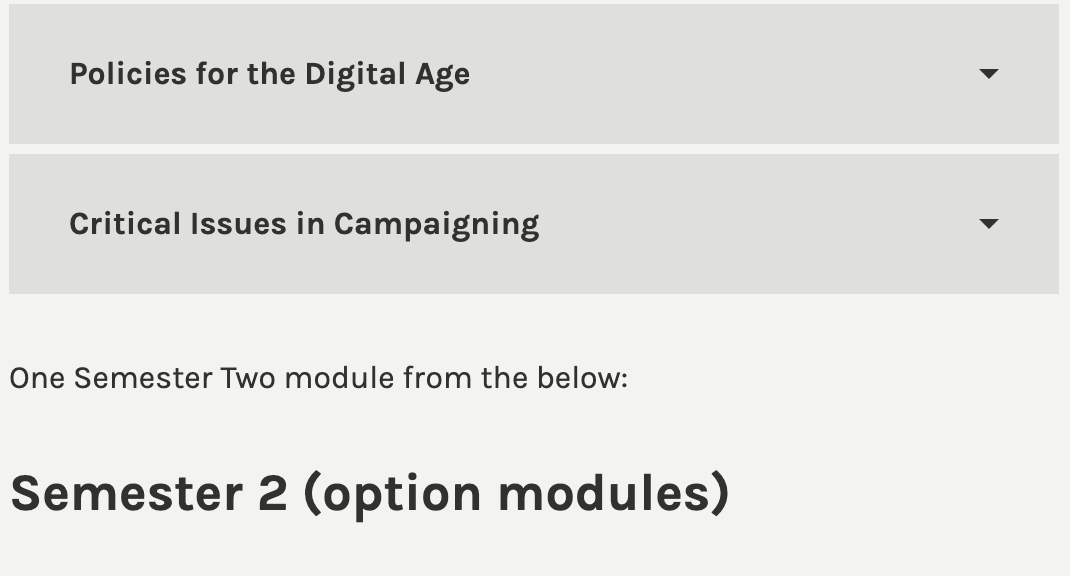Viewport: 1070px width, 576px height.
Task: Click the Critical Issues in Campaigning caret icon
Action: pos(988,224)
